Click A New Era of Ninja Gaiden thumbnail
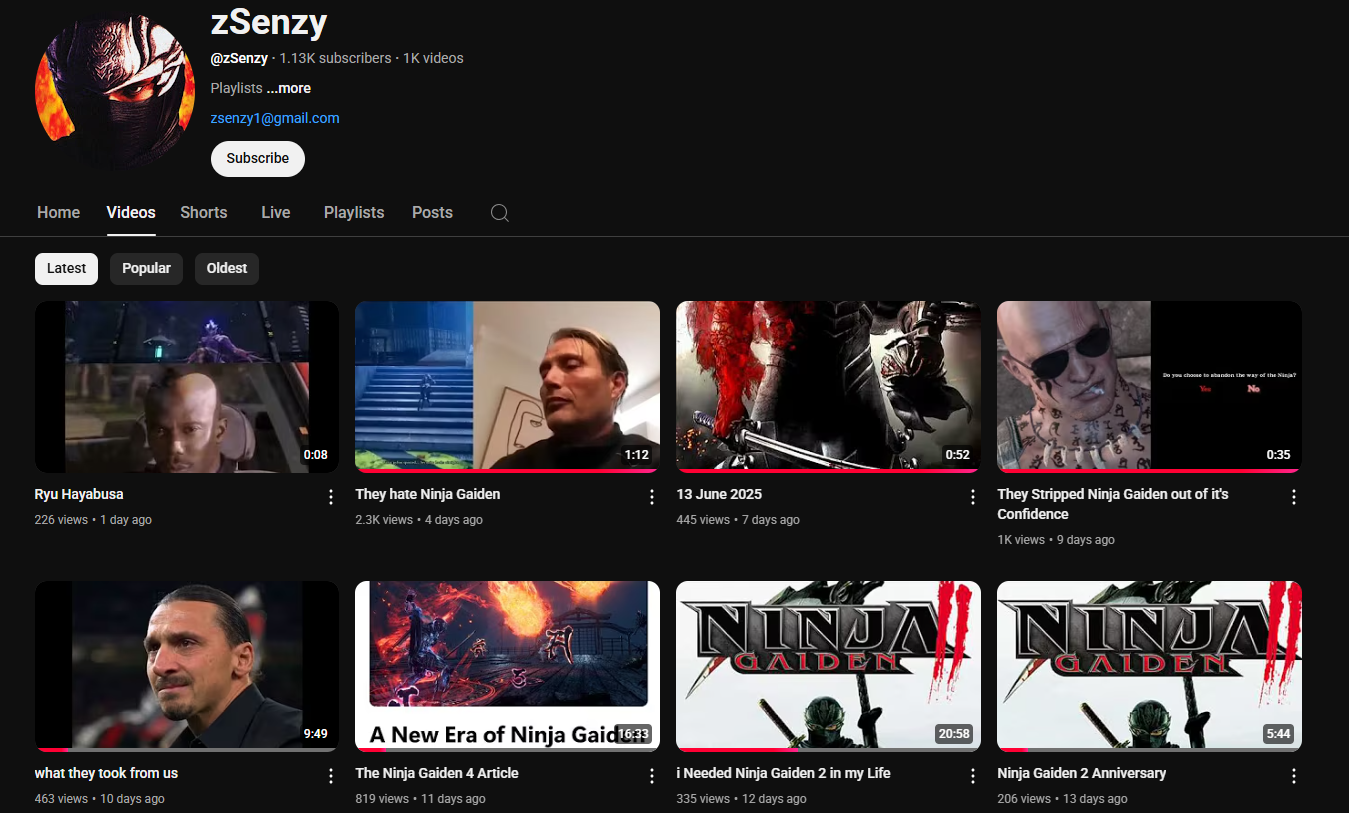 508,666
